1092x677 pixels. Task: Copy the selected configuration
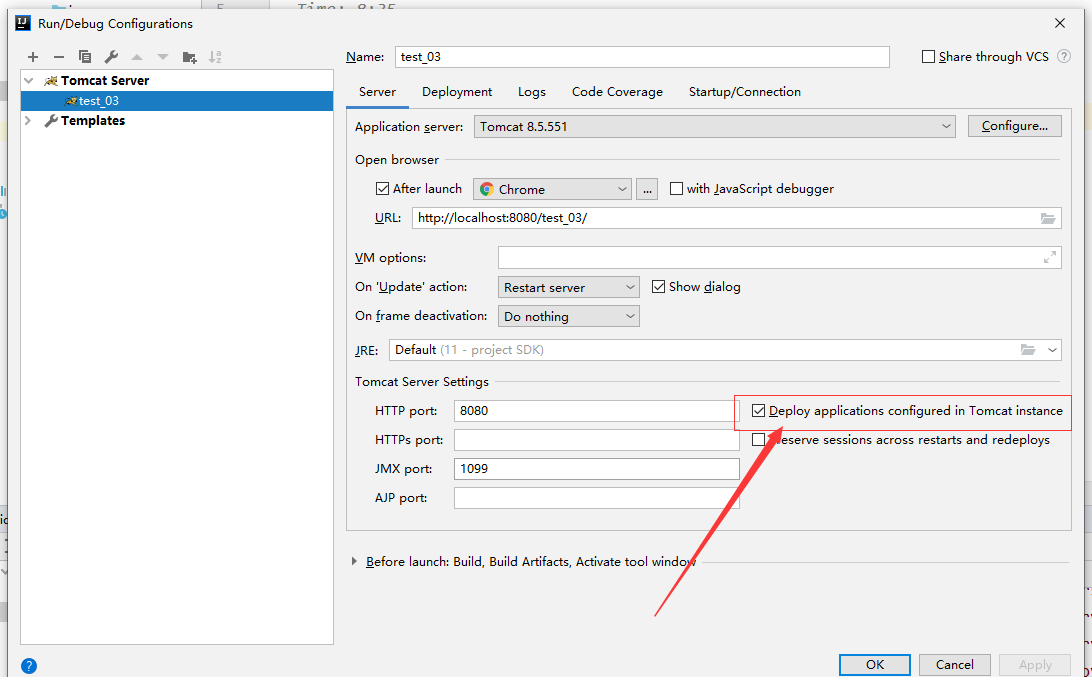[x=85, y=57]
